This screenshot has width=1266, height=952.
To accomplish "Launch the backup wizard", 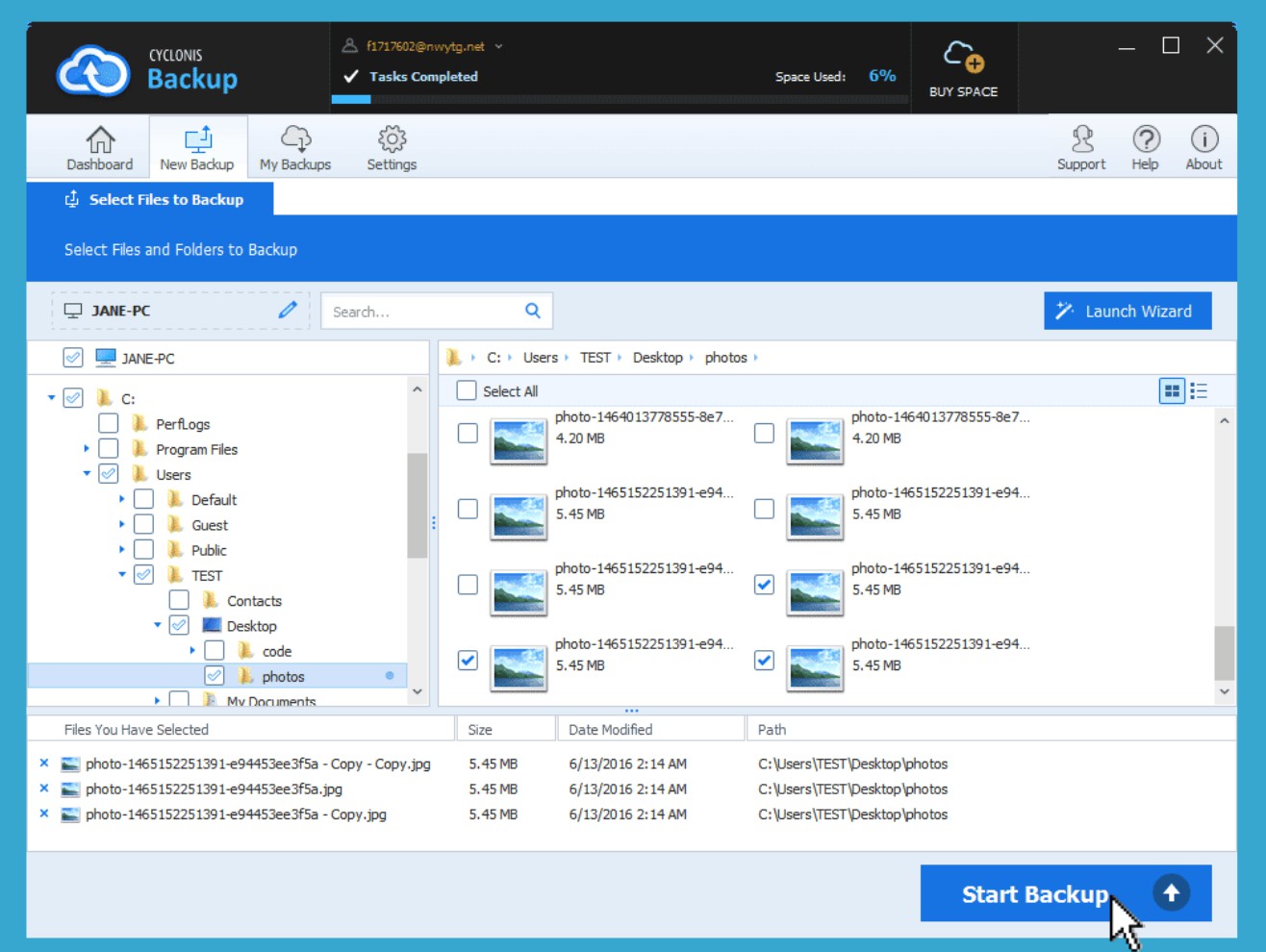I will point(1127,312).
